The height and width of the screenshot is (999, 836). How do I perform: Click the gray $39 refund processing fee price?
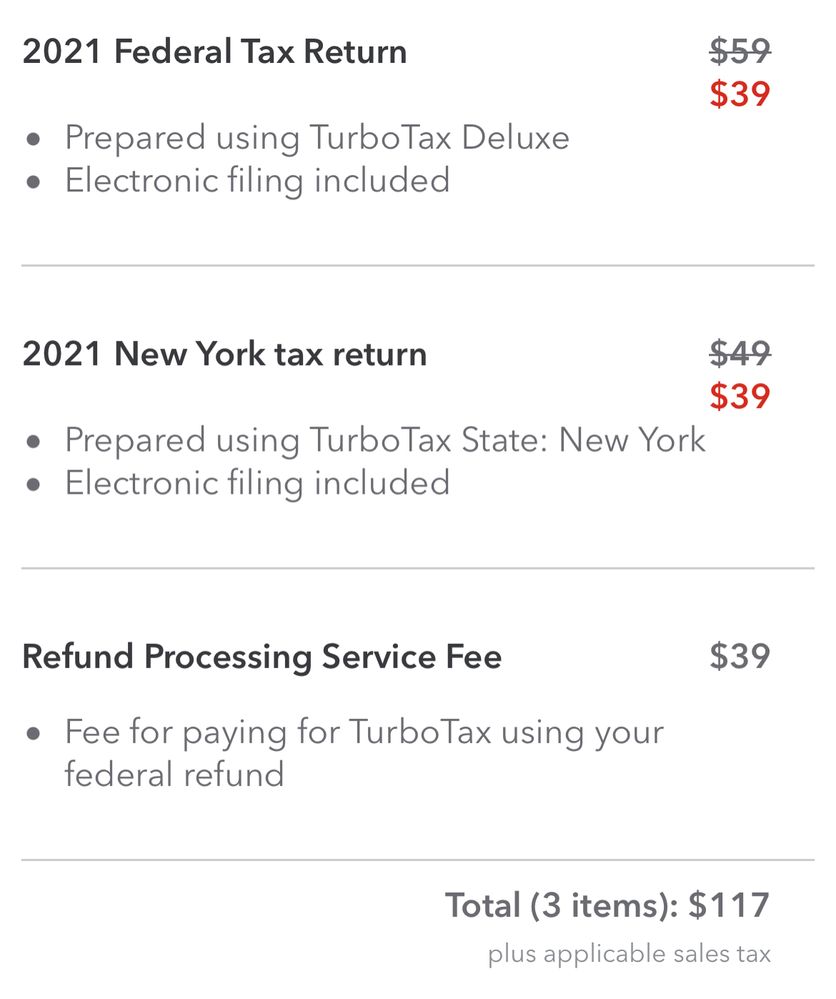(x=740, y=657)
